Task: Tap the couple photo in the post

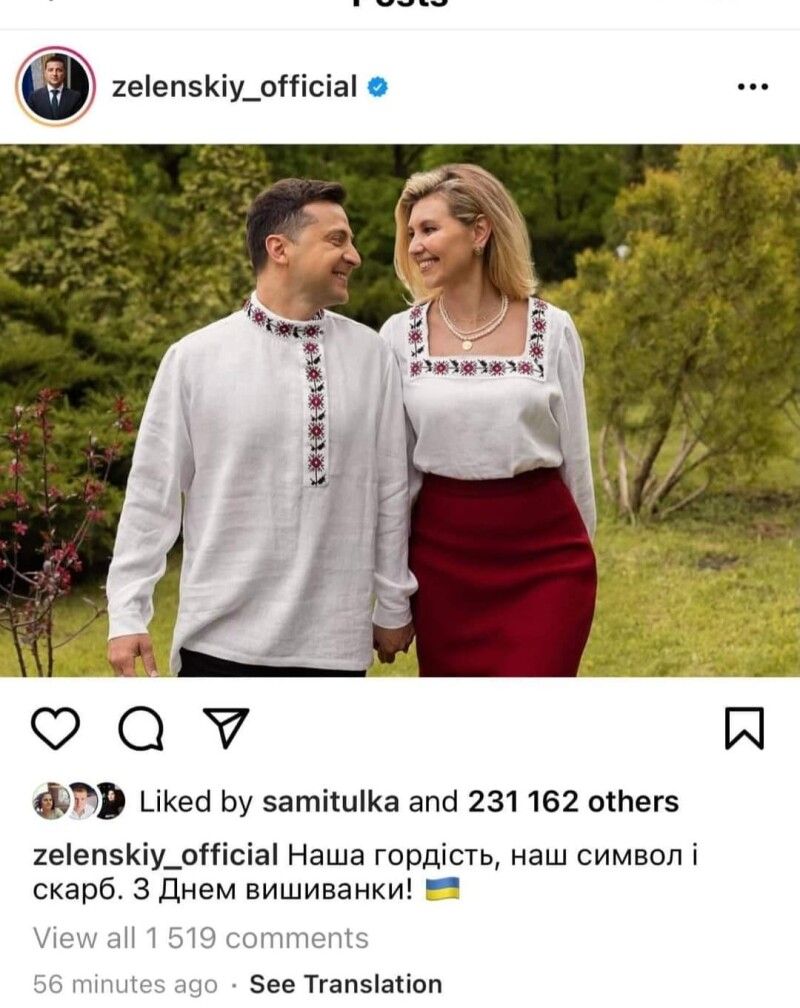Action: coord(400,411)
